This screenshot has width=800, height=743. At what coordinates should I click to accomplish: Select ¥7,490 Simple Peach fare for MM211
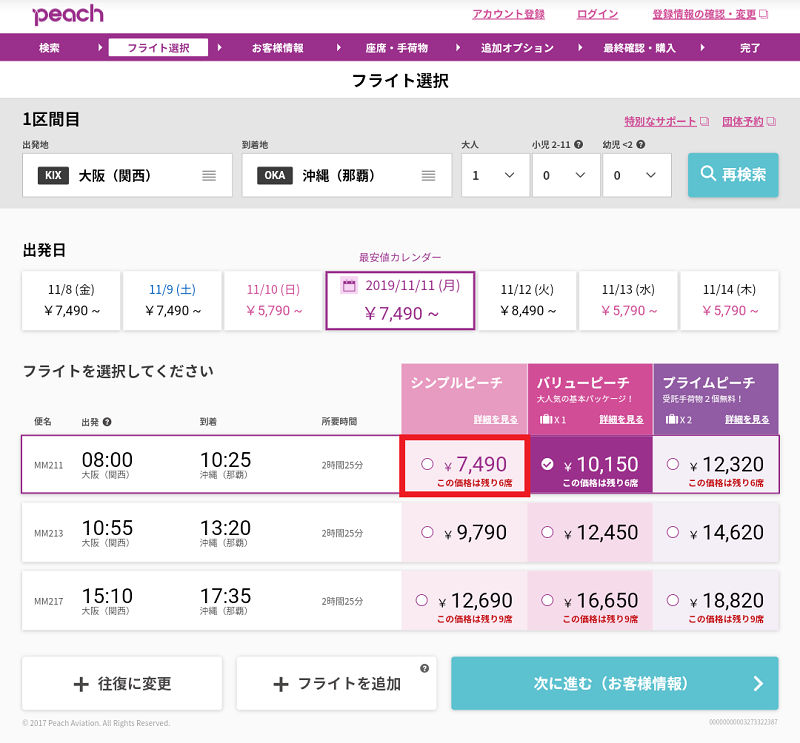click(428, 464)
